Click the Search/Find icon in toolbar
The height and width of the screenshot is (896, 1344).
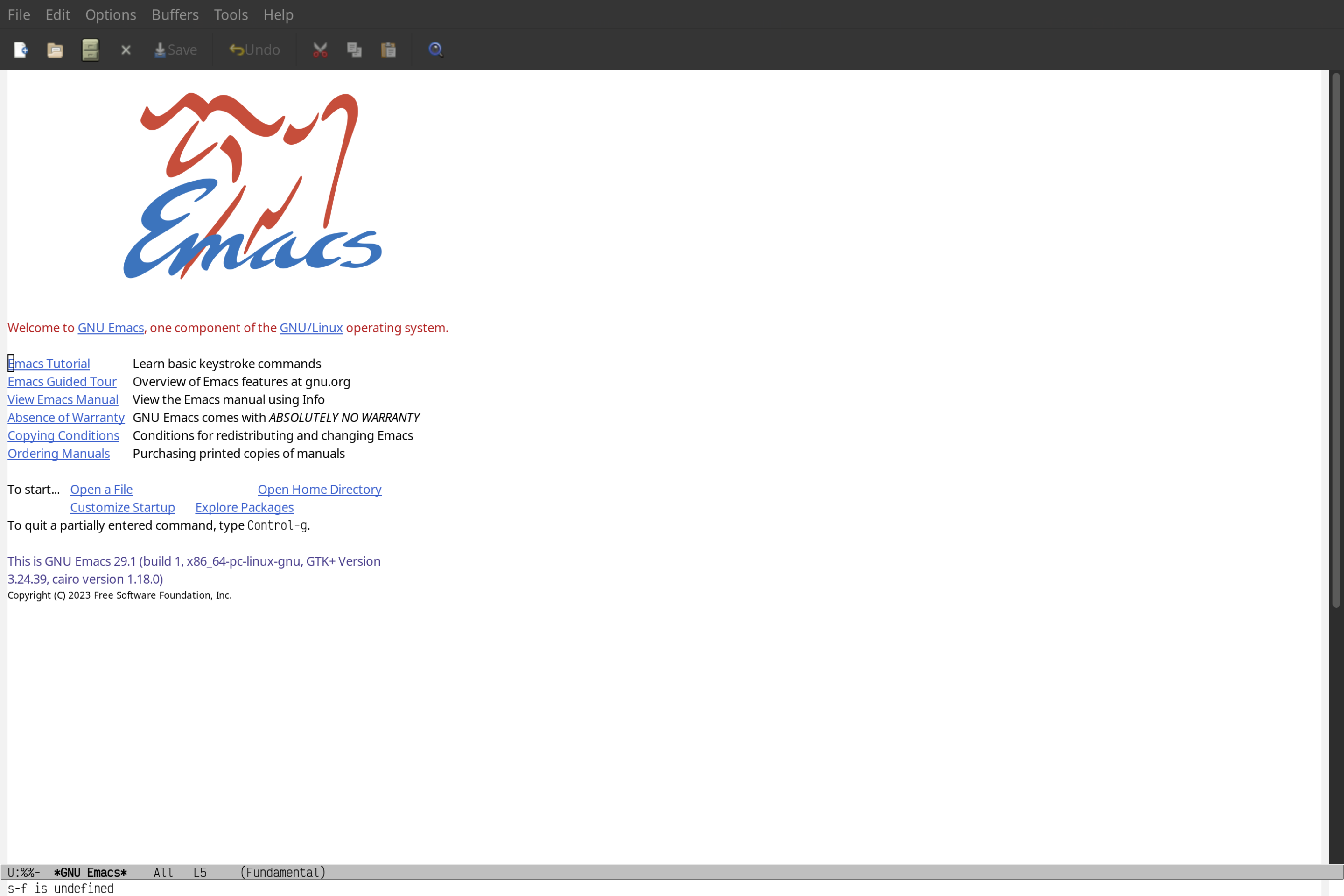[436, 48]
